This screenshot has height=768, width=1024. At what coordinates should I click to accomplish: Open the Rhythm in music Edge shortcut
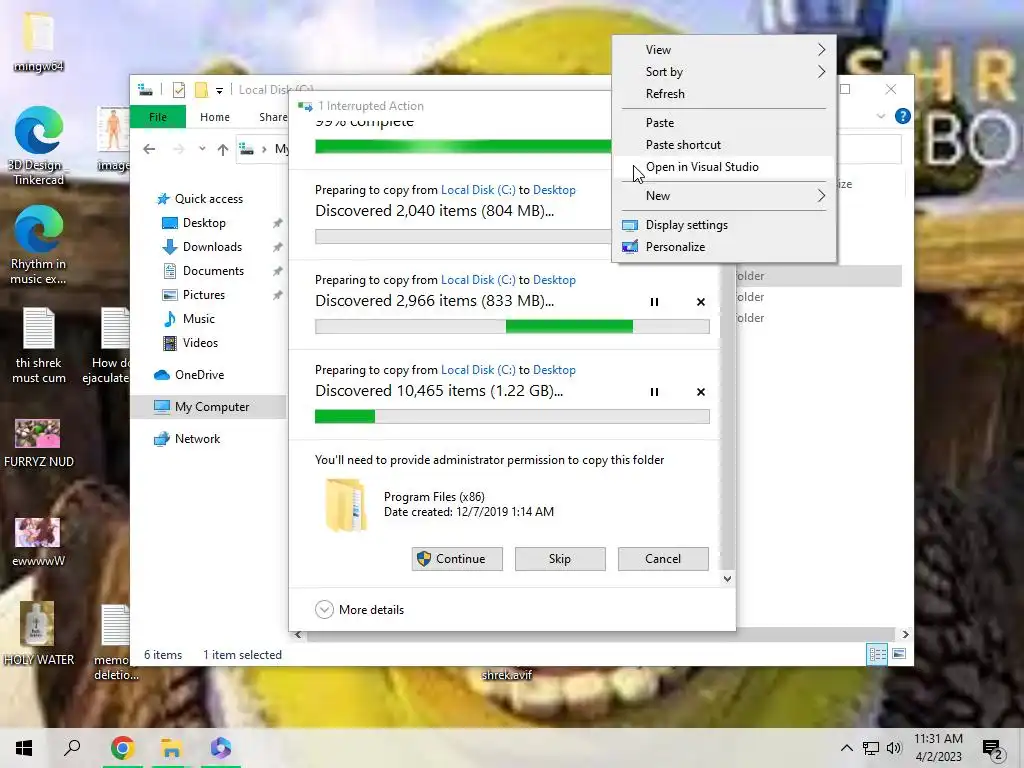[x=39, y=246]
